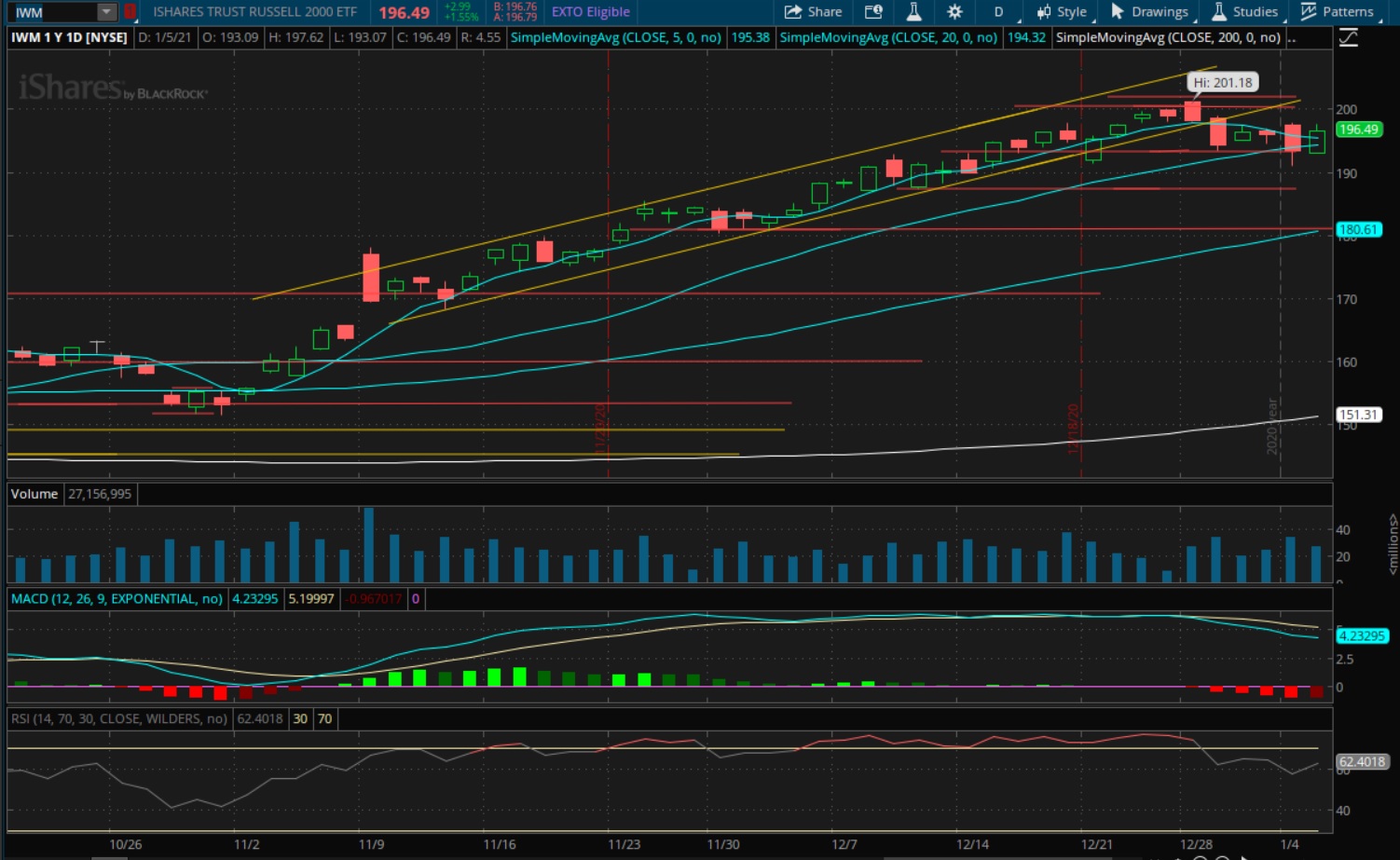Click the large red 196.49 last price
Image resolution: width=1400 pixels, height=860 pixels.
[x=404, y=13]
